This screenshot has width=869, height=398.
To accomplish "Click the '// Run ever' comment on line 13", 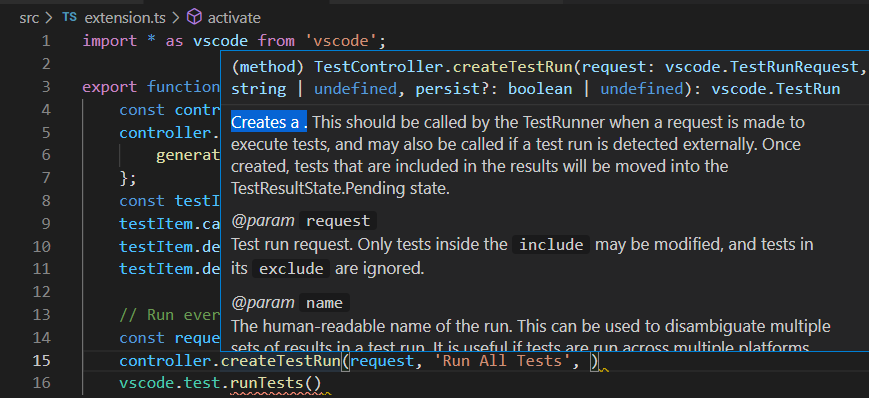I will pos(170,315).
